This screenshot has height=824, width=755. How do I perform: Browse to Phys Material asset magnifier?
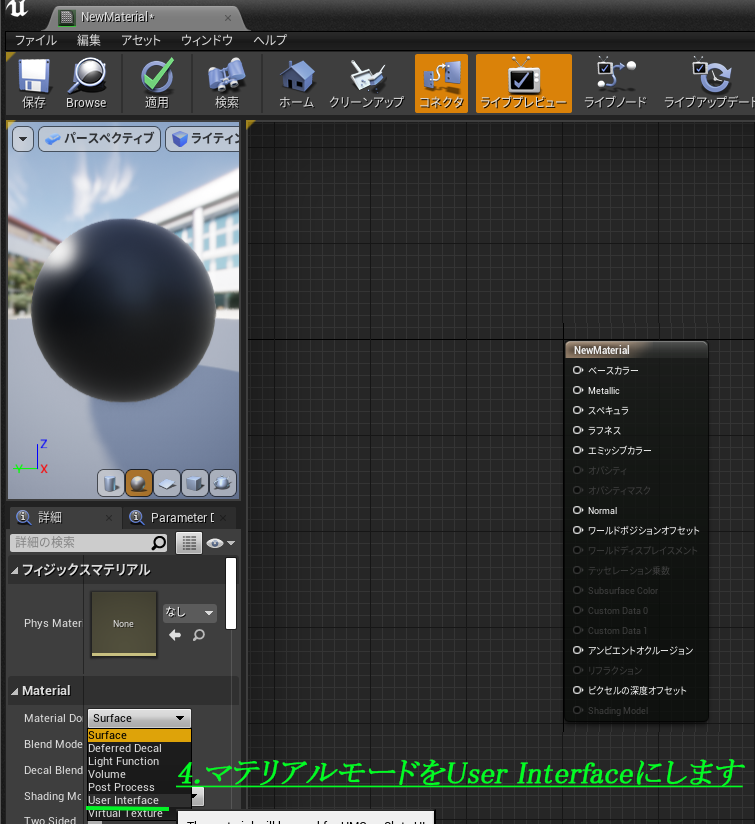(x=199, y=635)
